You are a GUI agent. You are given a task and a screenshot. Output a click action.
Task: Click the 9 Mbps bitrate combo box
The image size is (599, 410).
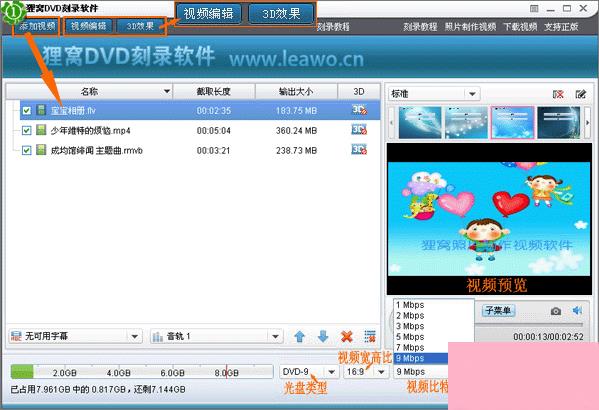[421, 371]
